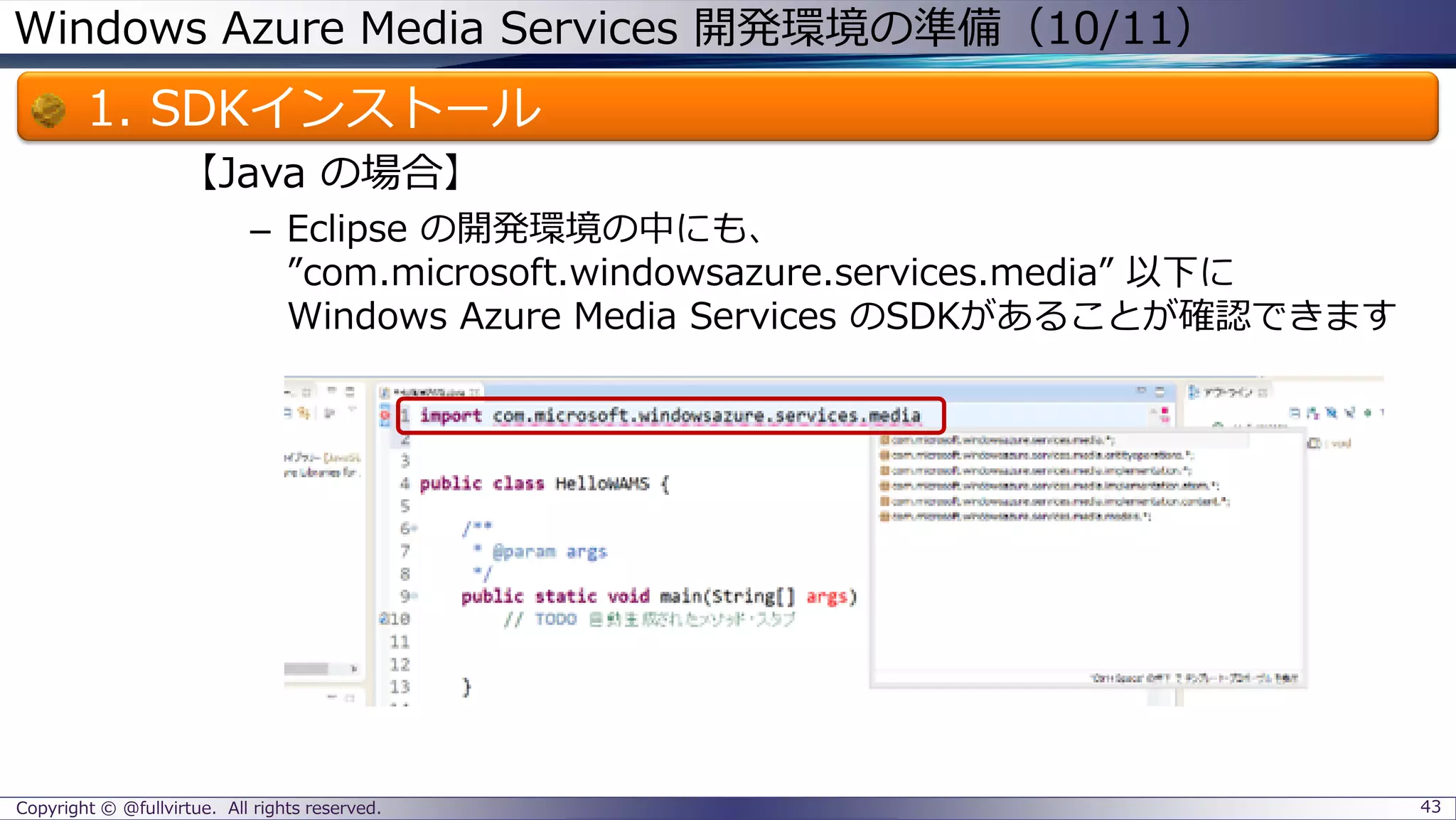Click the red error indicator in overview ruler
The height and width of the screenshot is (820, 1456).
[1165, 410]
